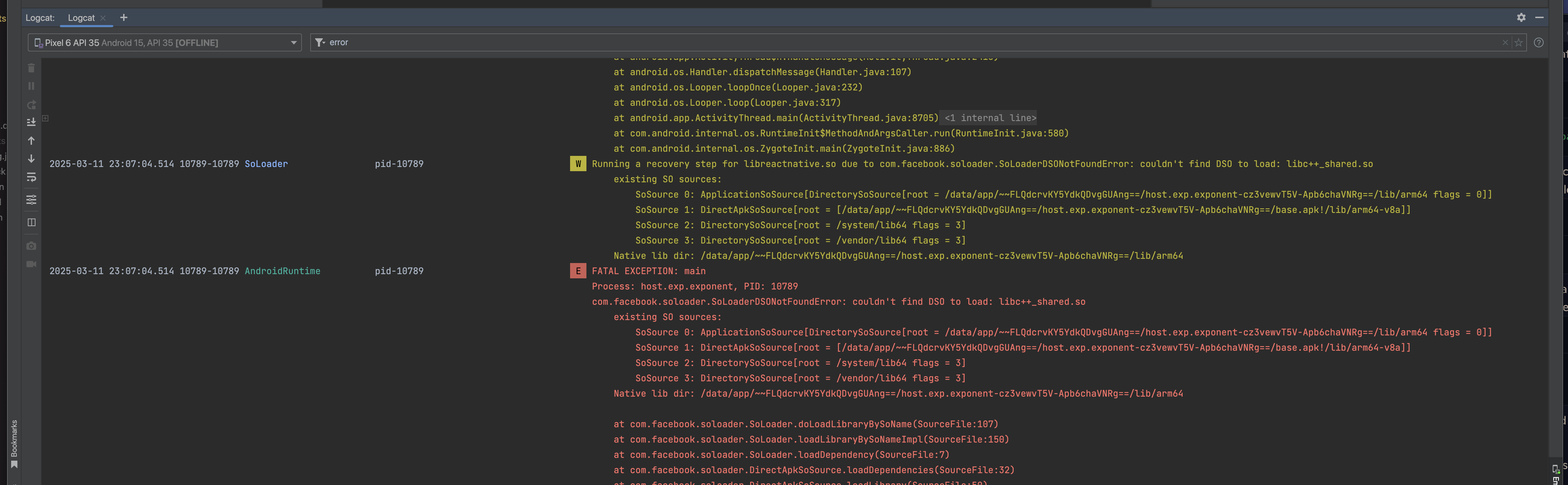Toggle the star to favorite the filter
This screenshot has width=1568, height=485.
pyautogui.click(x=1518, y=42)
